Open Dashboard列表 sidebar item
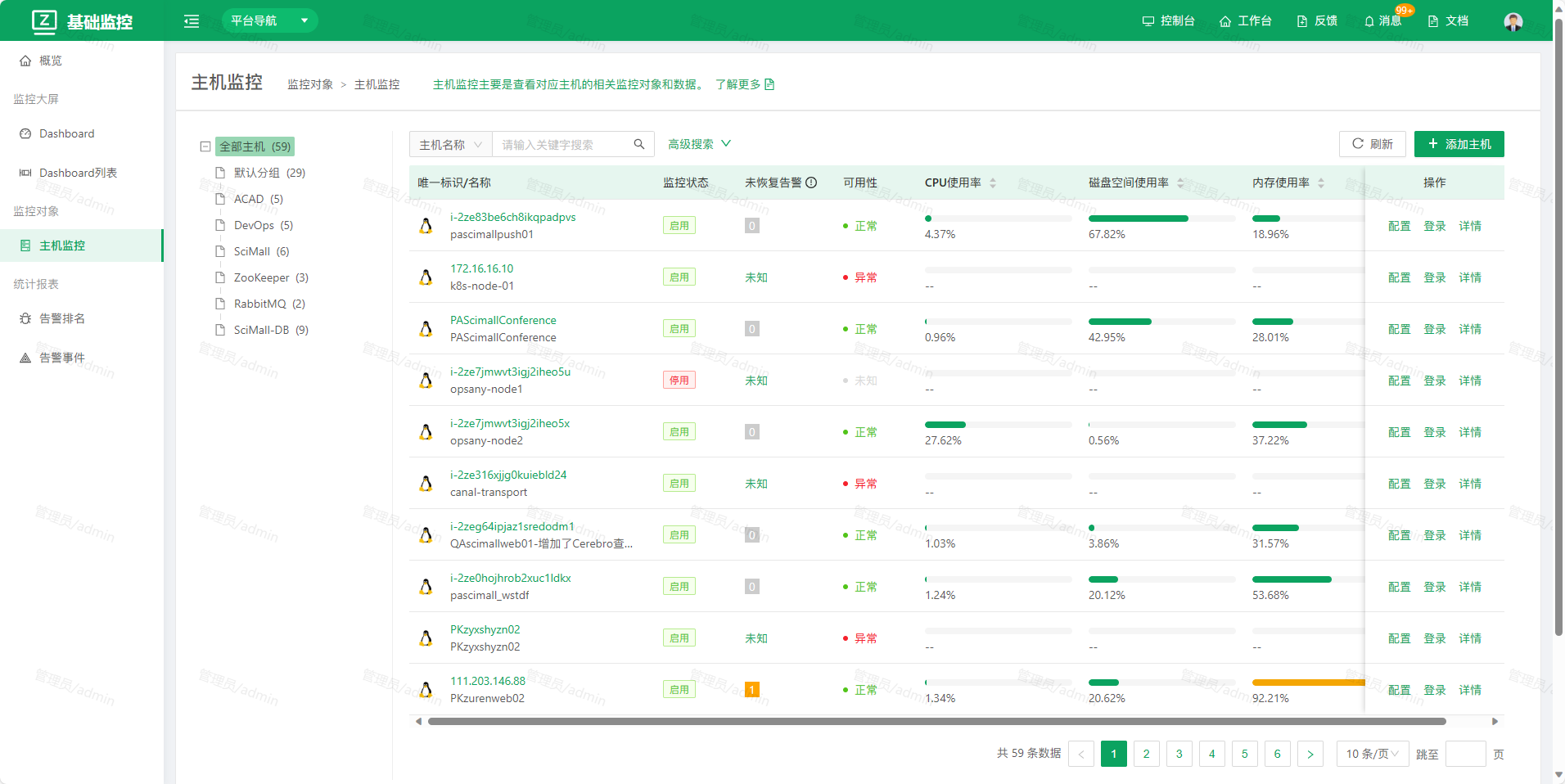This screenshot has width=1565, height=784. (81, 173)
